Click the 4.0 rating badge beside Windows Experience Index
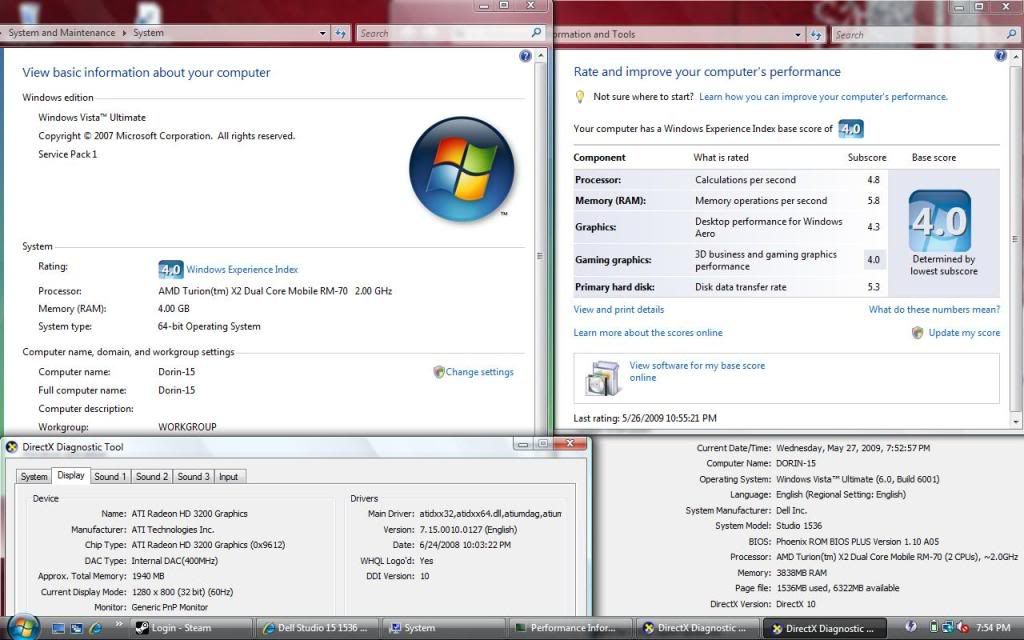The width and height of the screenshot is (1024, 640). pyautogui.click(x=170, y=269)
